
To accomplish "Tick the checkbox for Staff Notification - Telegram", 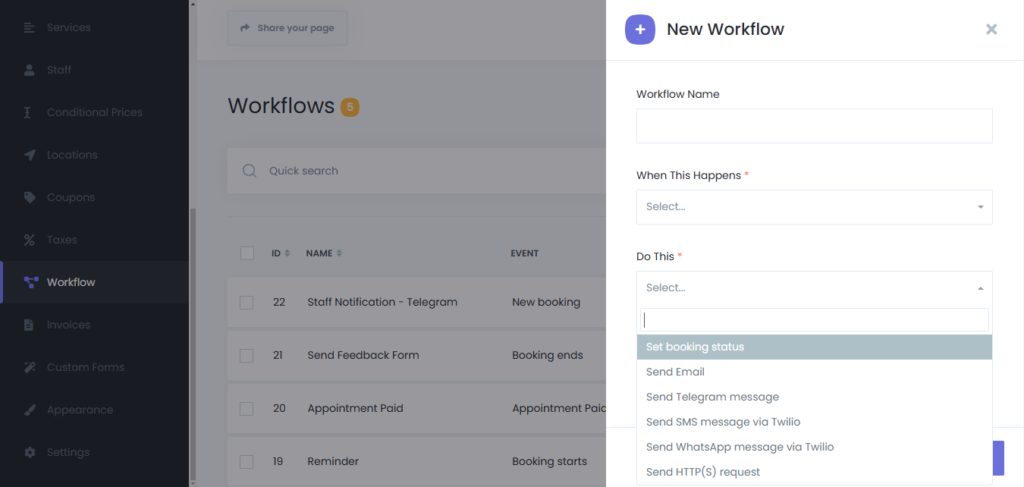I will click(x=247, y=302).
